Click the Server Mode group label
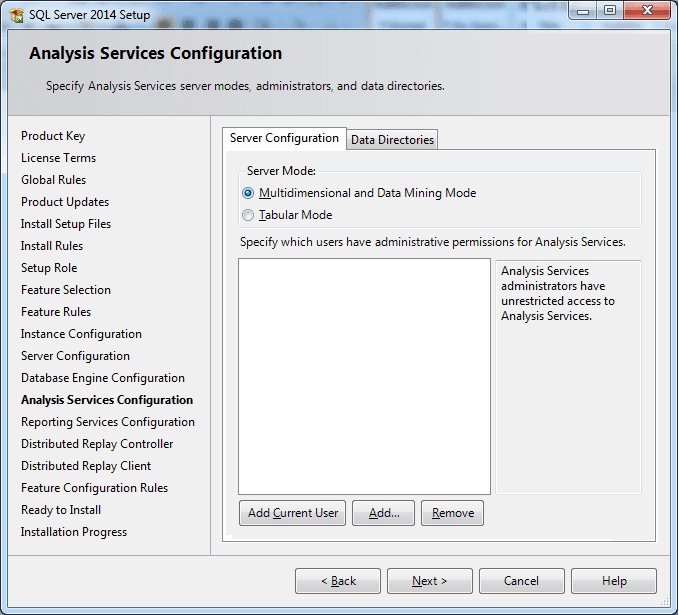 (x=281, y=171)
